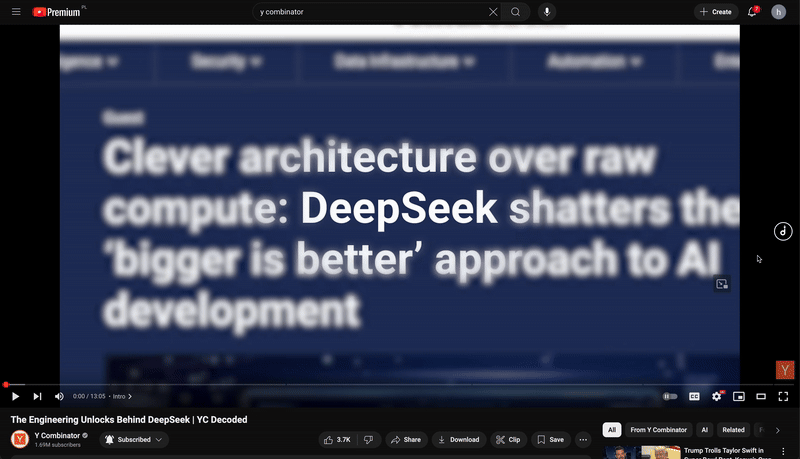Select the Related filter chip
800x459 pixels.
tap(733, 430)
